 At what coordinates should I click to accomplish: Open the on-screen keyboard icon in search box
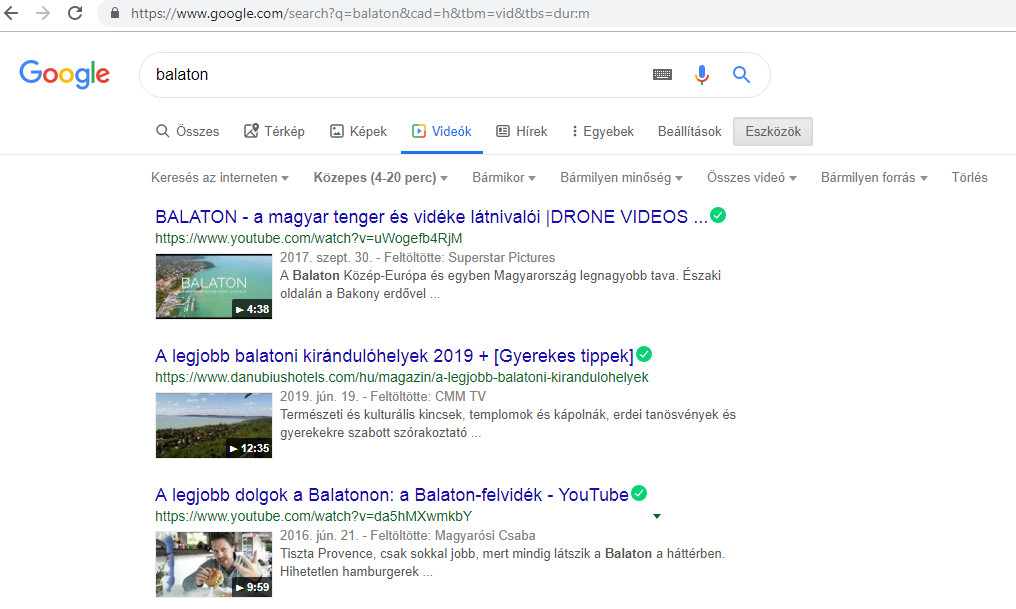tap(662, 75)
